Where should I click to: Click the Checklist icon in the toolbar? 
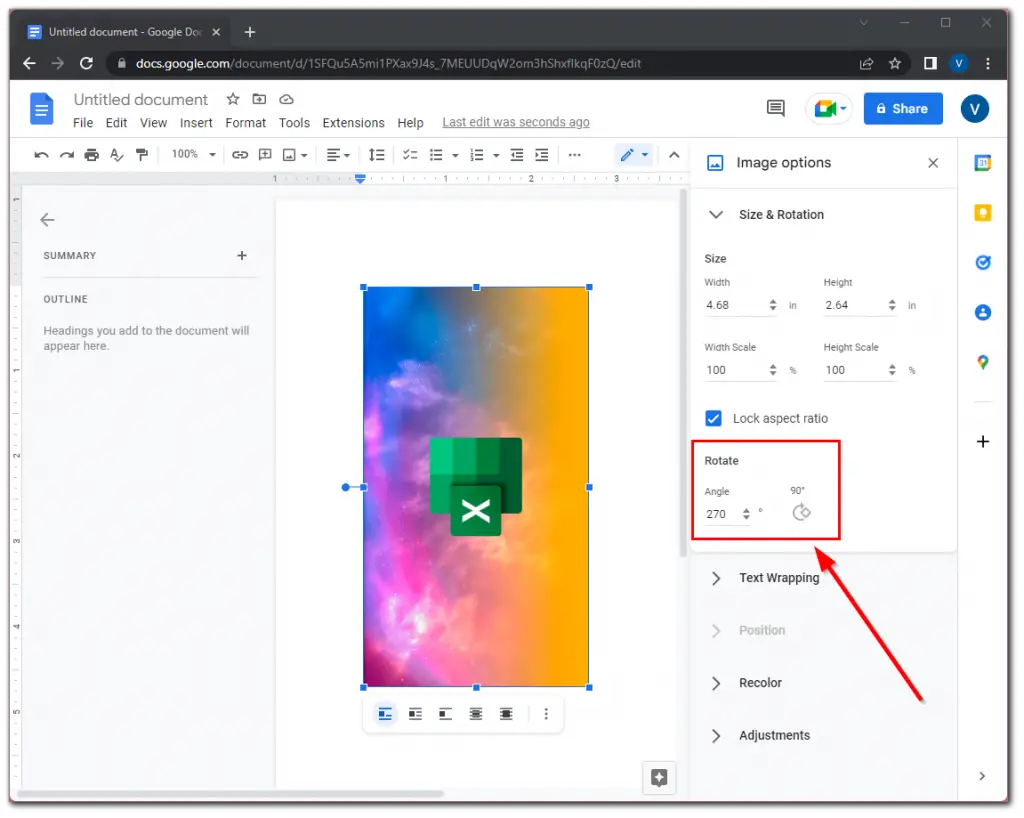pyautogui.click(x=410, y=154)
